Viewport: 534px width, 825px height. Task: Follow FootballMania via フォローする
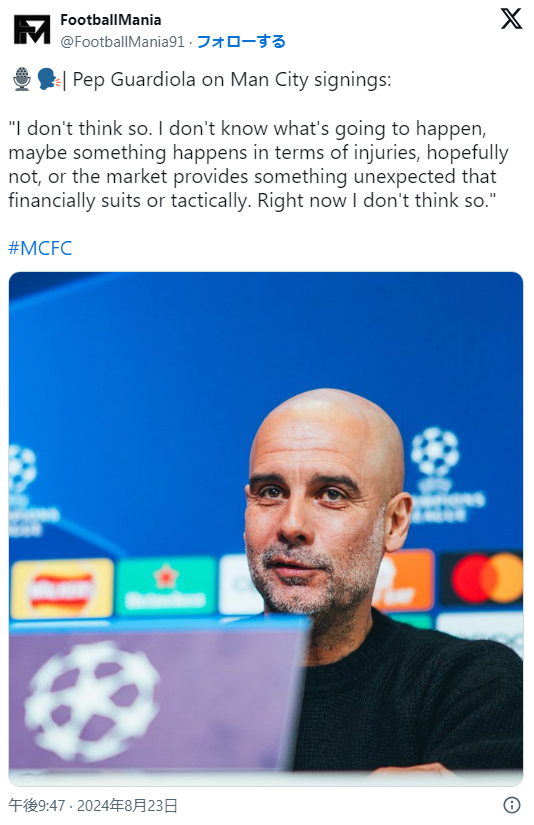coord(241,42)
